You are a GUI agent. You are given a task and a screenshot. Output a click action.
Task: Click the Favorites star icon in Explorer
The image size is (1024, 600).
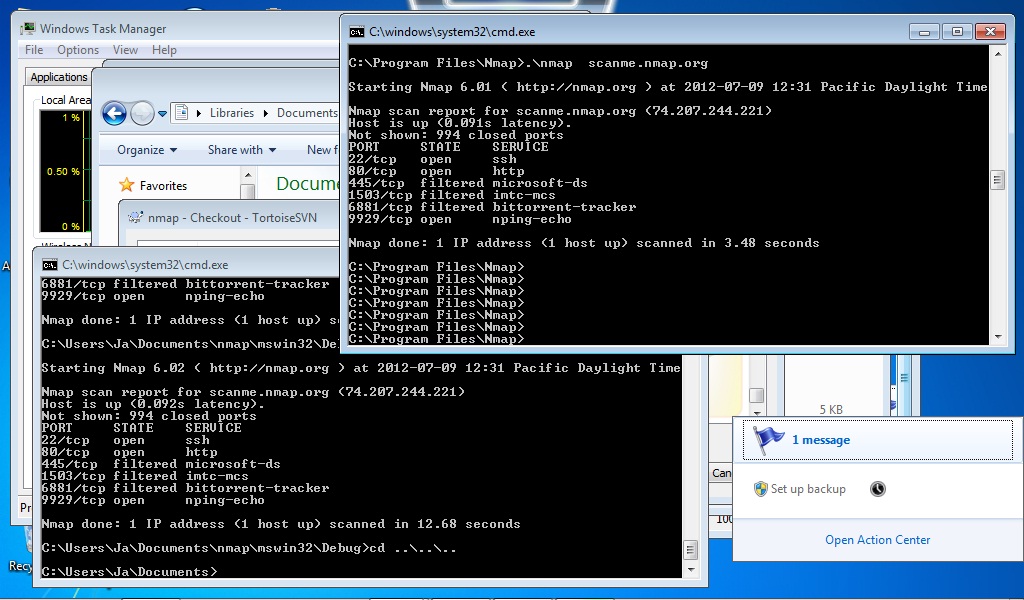126,185
